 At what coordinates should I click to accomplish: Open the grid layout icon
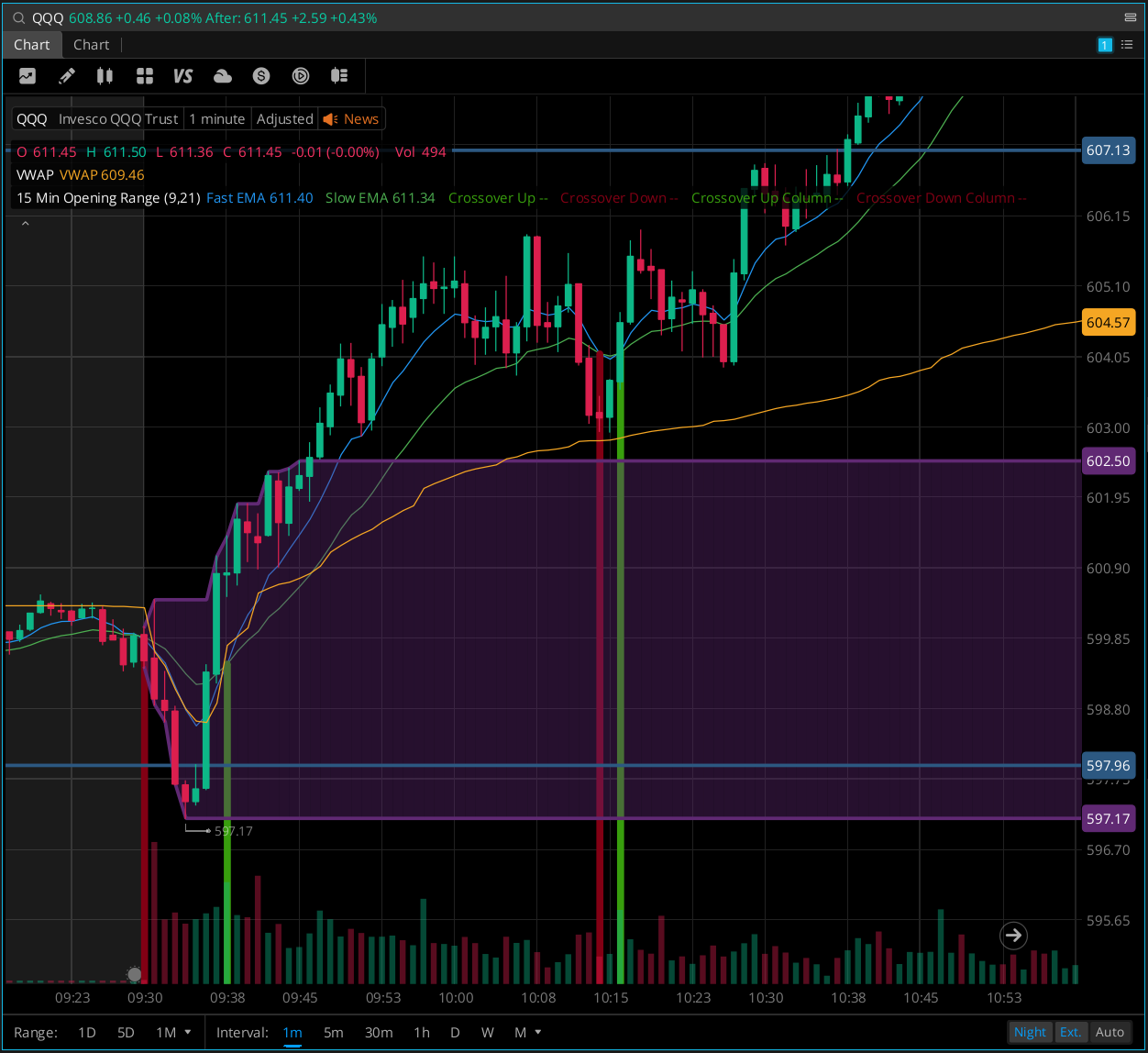point(144,76)
